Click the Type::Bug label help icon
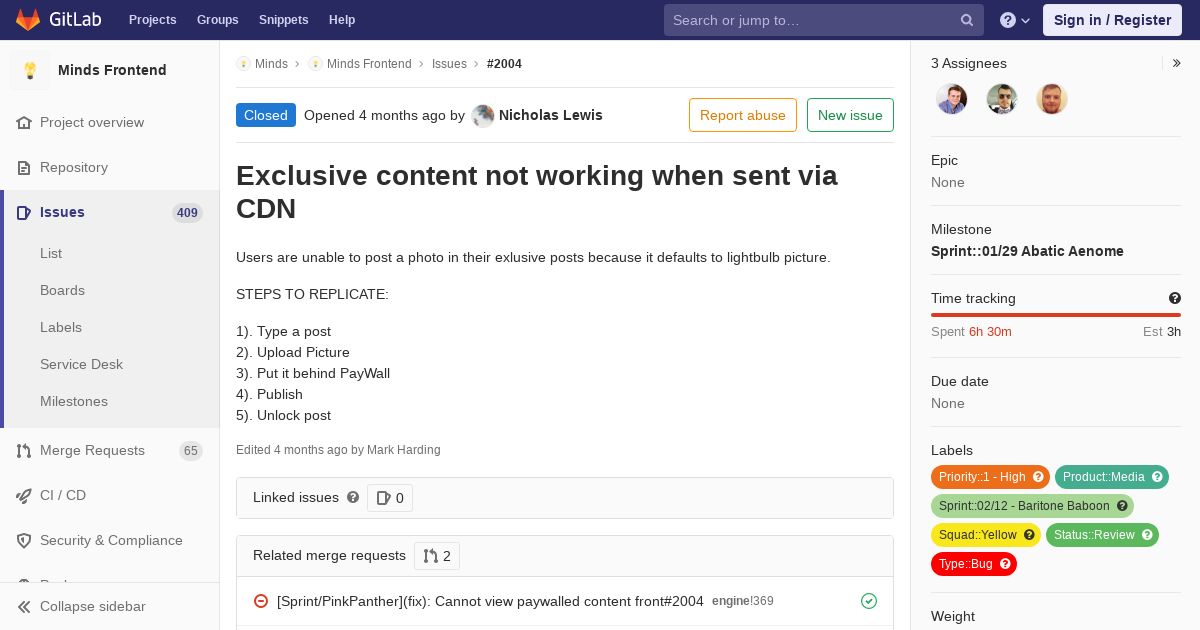The width and height of the screenshot is (1200, 630). tap(1006, 564)
